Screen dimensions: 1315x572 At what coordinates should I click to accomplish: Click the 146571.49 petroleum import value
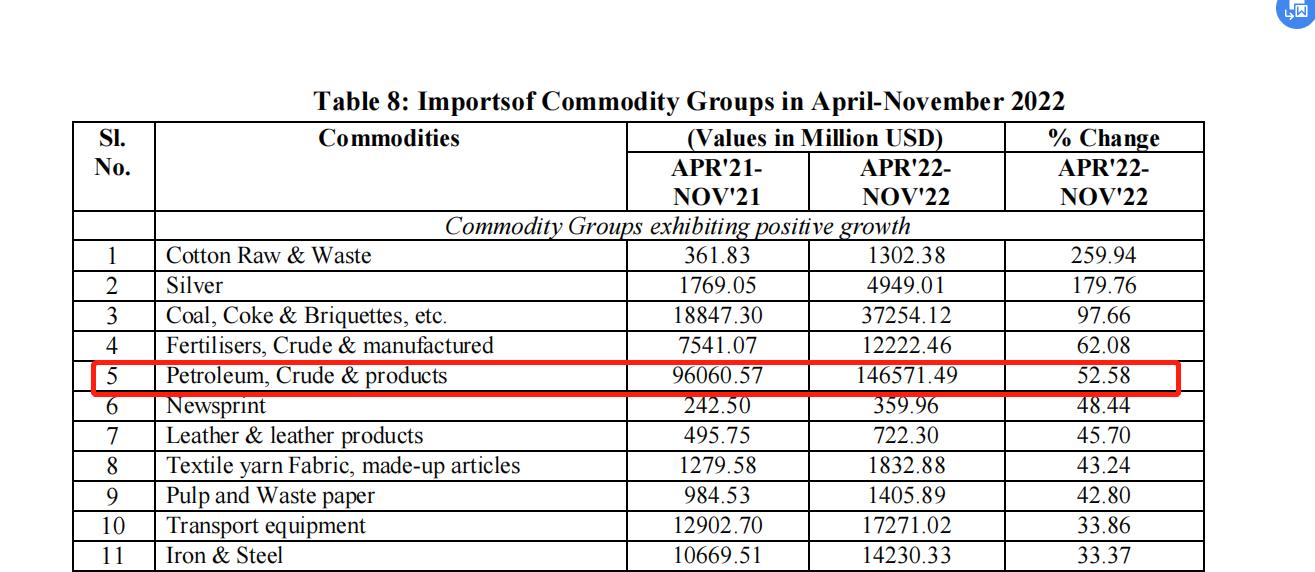[906, 376]
